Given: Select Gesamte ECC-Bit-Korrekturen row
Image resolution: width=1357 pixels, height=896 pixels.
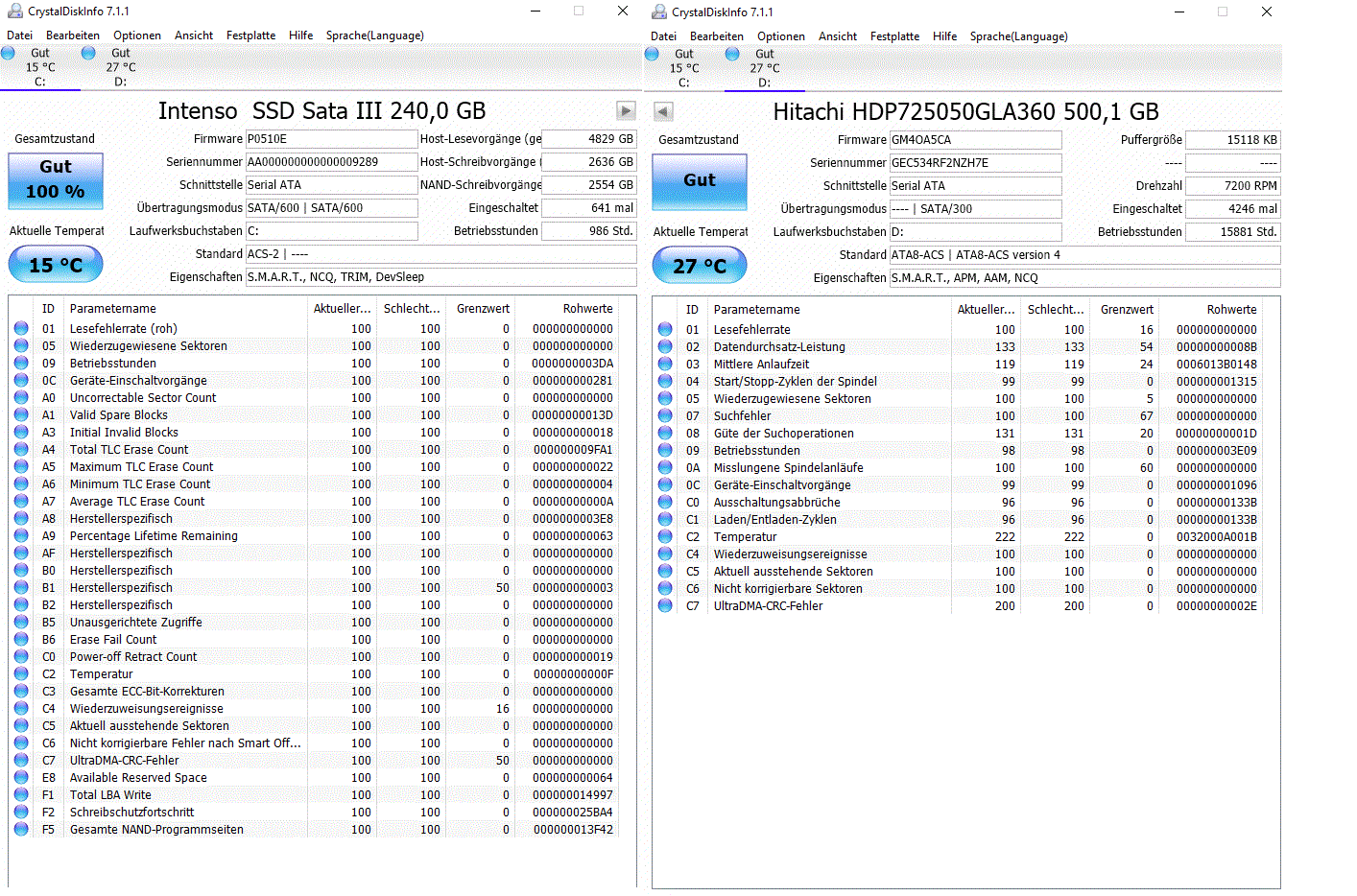Looking at the screenshot, I should click(x=314, y=692).
